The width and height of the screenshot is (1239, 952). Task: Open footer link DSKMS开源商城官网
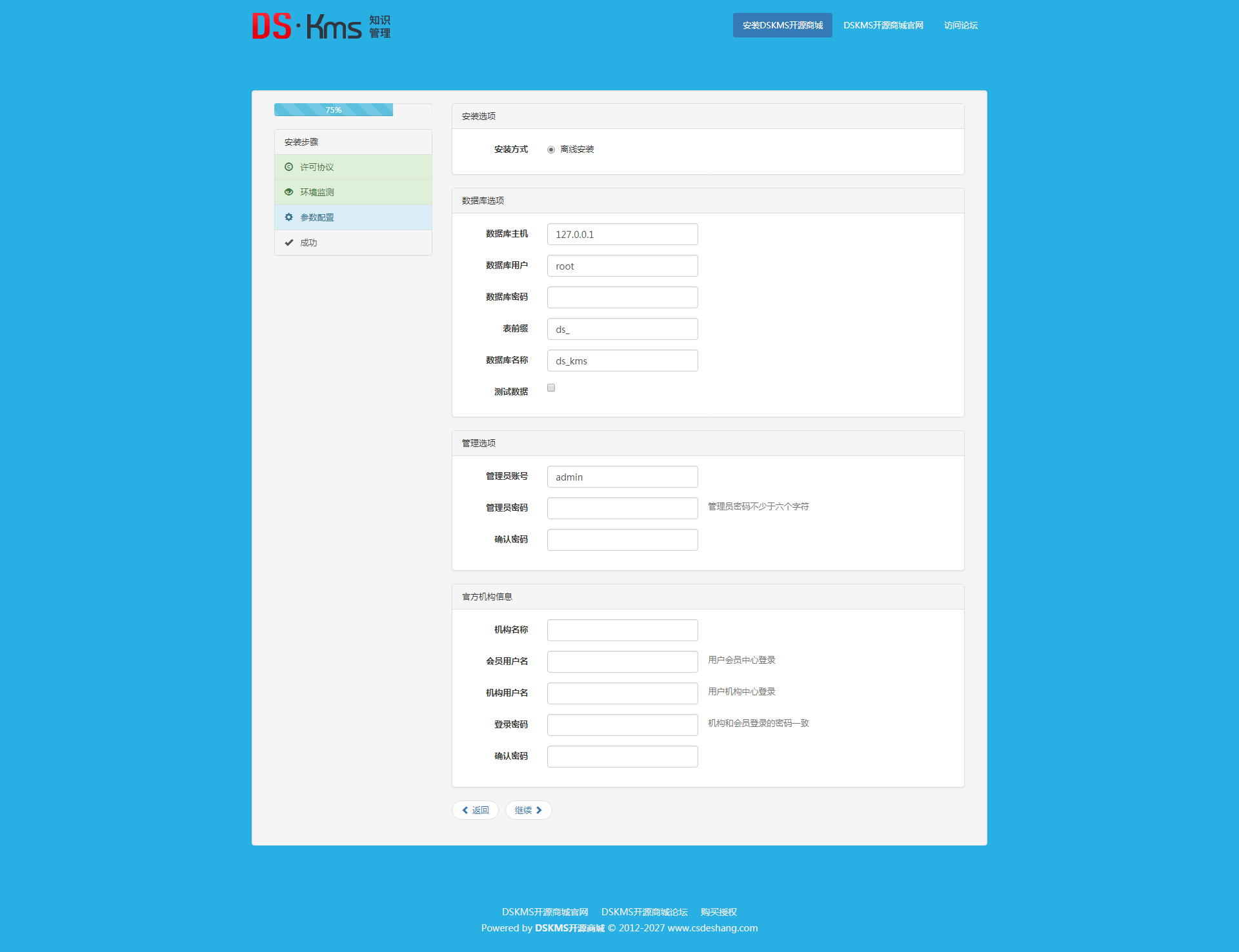pyautogui.click(x=545, y=912)
